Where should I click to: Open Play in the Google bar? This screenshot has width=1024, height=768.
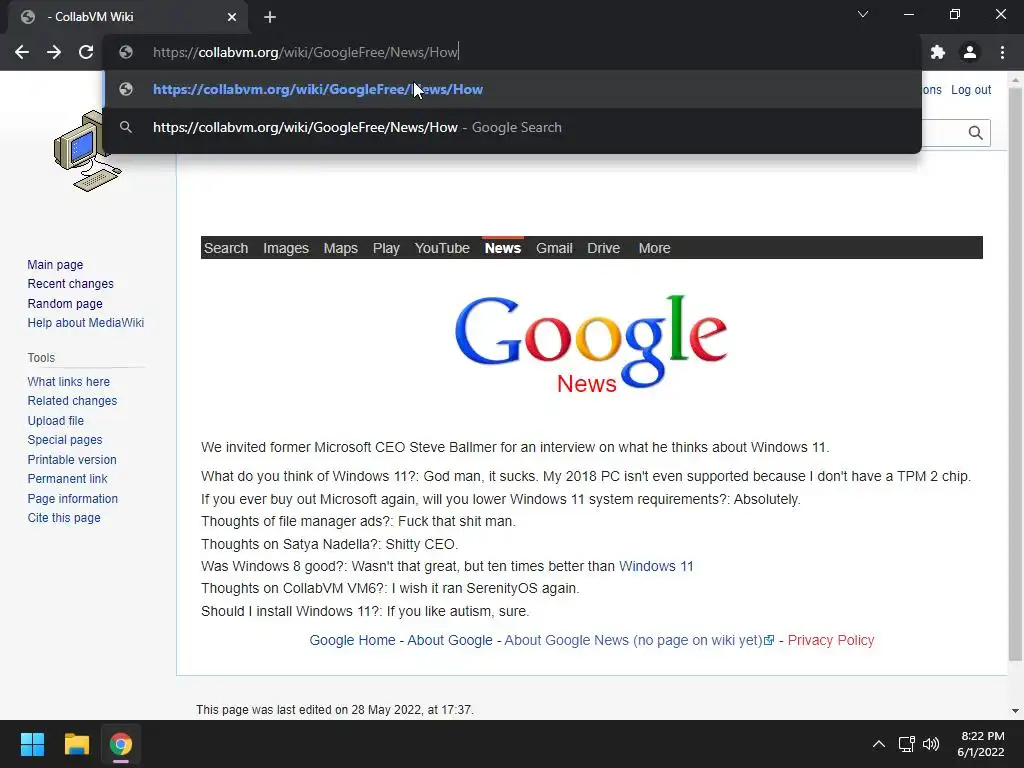(x=386, y=248)
